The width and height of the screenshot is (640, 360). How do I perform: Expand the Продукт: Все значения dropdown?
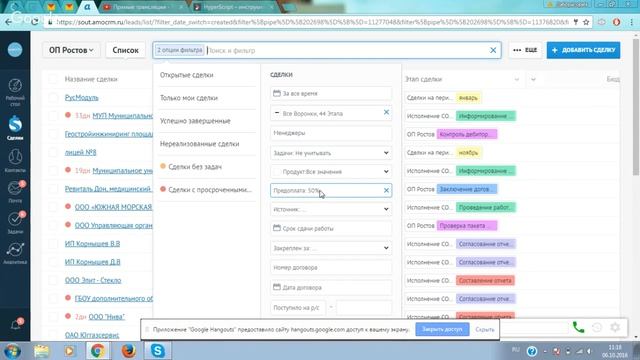point(331,172)
